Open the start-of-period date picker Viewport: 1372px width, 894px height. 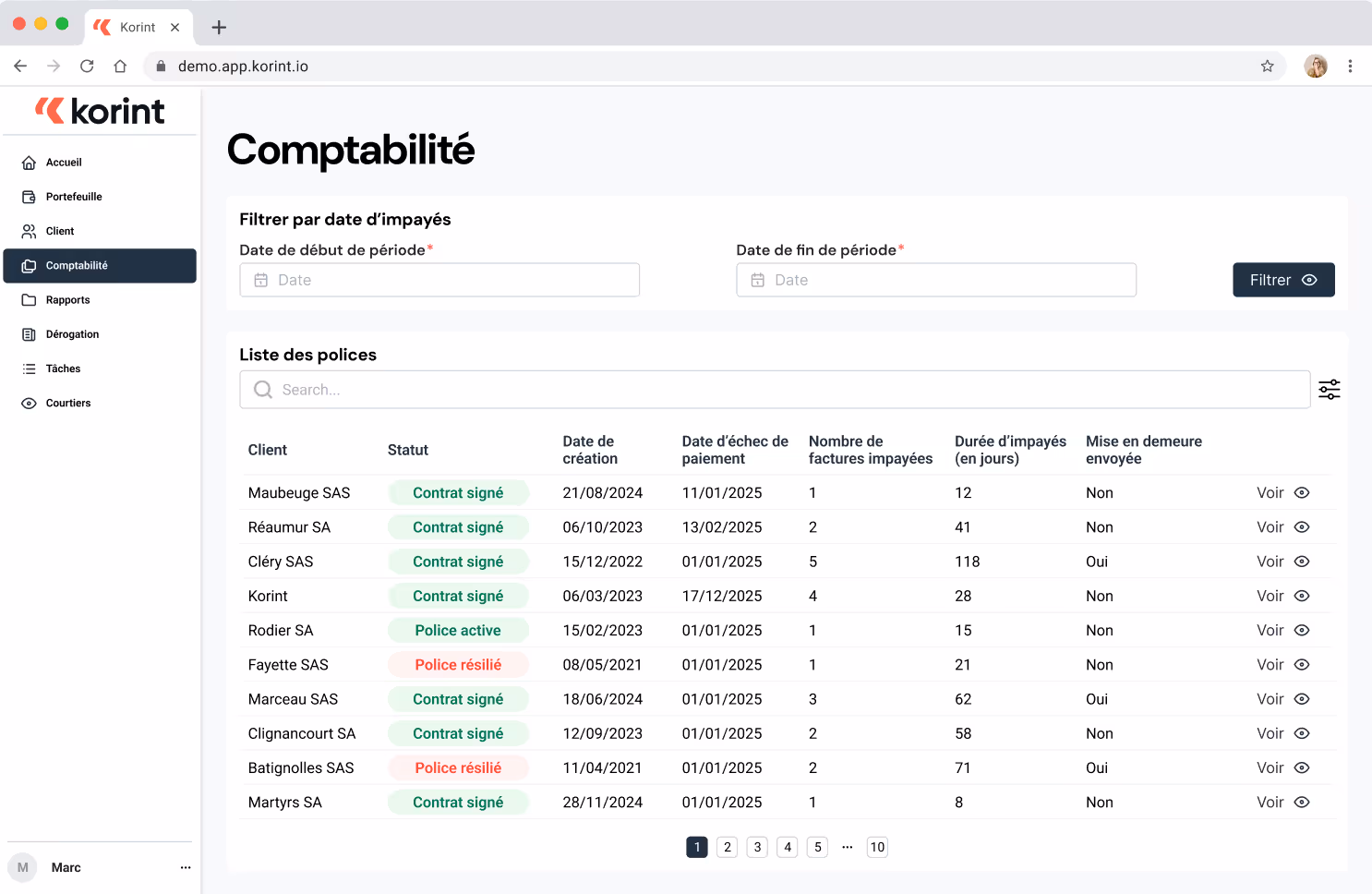pyautogui.click(x=439, y=280)
